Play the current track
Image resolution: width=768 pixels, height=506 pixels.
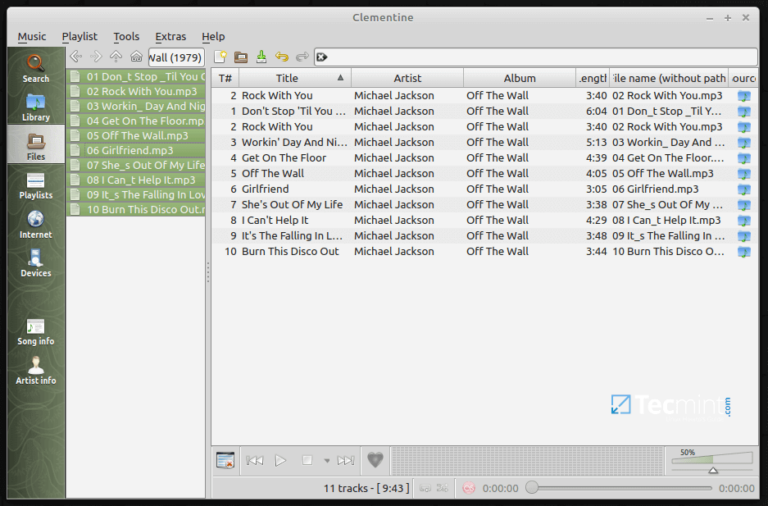(280, 460)
